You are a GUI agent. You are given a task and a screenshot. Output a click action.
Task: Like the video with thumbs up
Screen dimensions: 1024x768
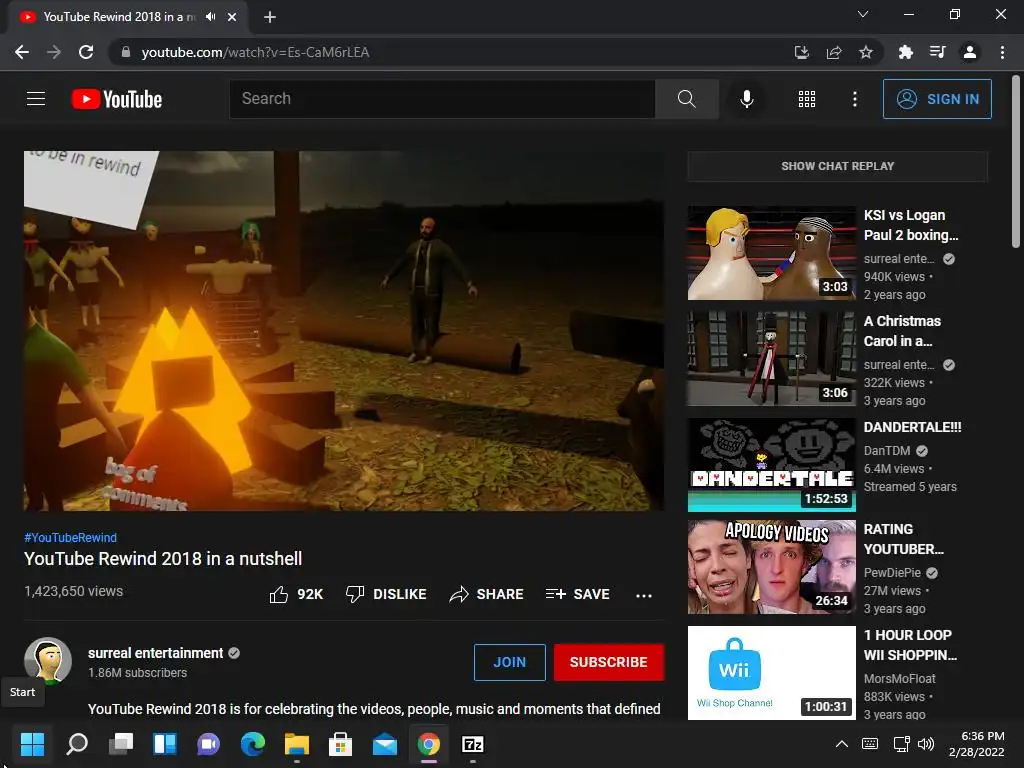(x=296, y=594)
